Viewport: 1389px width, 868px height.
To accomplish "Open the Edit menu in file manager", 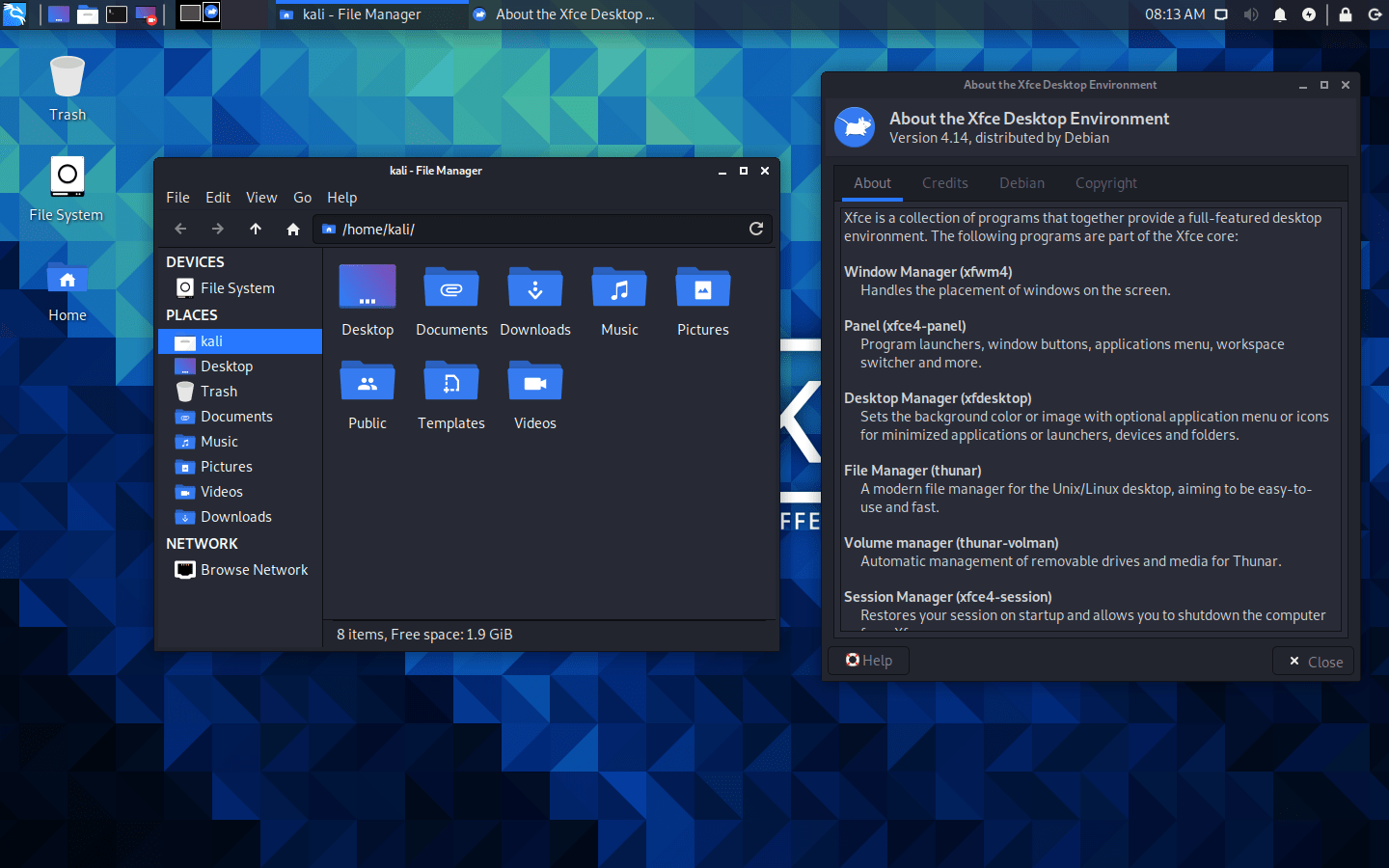I will [218, 197].
